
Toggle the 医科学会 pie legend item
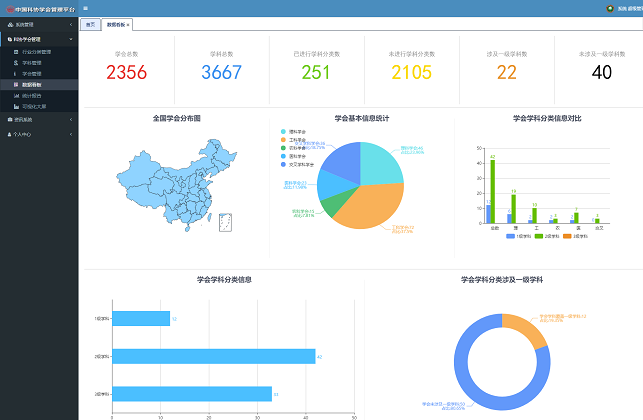[294, 156]
